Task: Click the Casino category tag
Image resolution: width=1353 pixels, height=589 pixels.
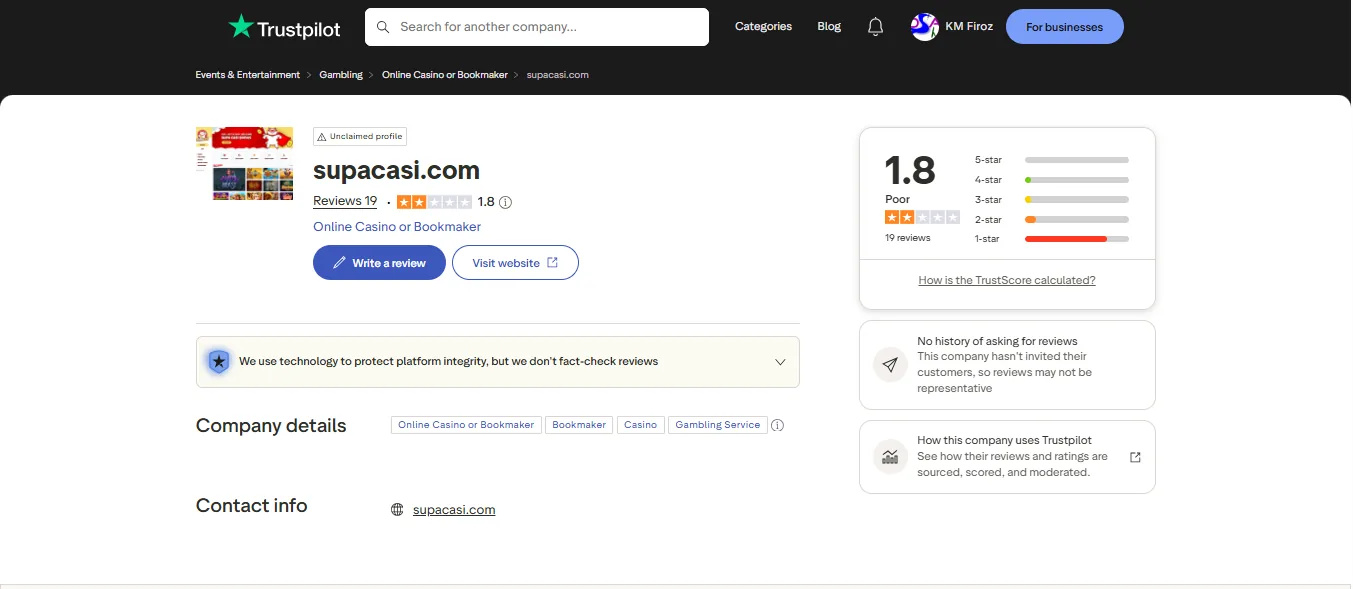Action: [x=640, y=425]
